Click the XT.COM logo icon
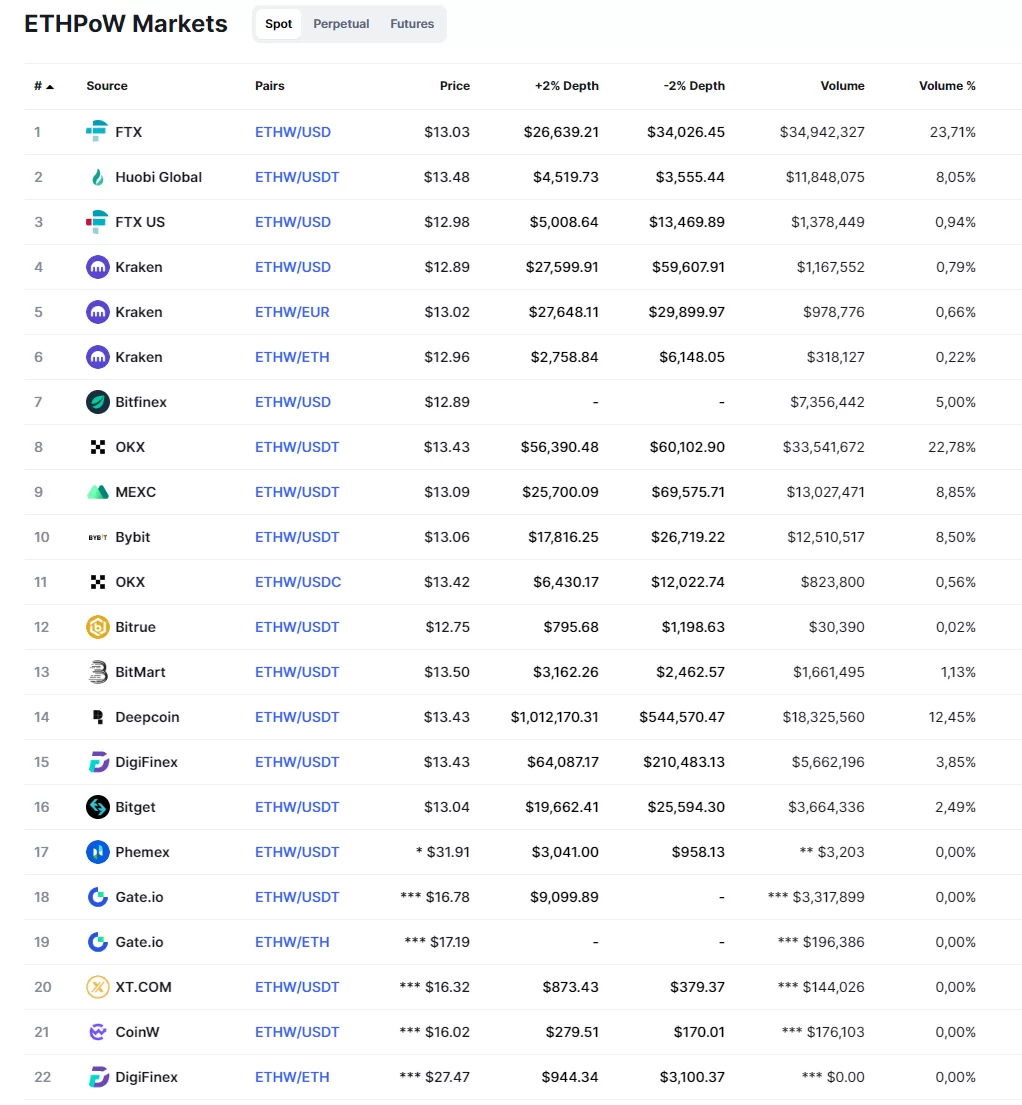Screen dimensions: 1022x1105 coord(97,987)
